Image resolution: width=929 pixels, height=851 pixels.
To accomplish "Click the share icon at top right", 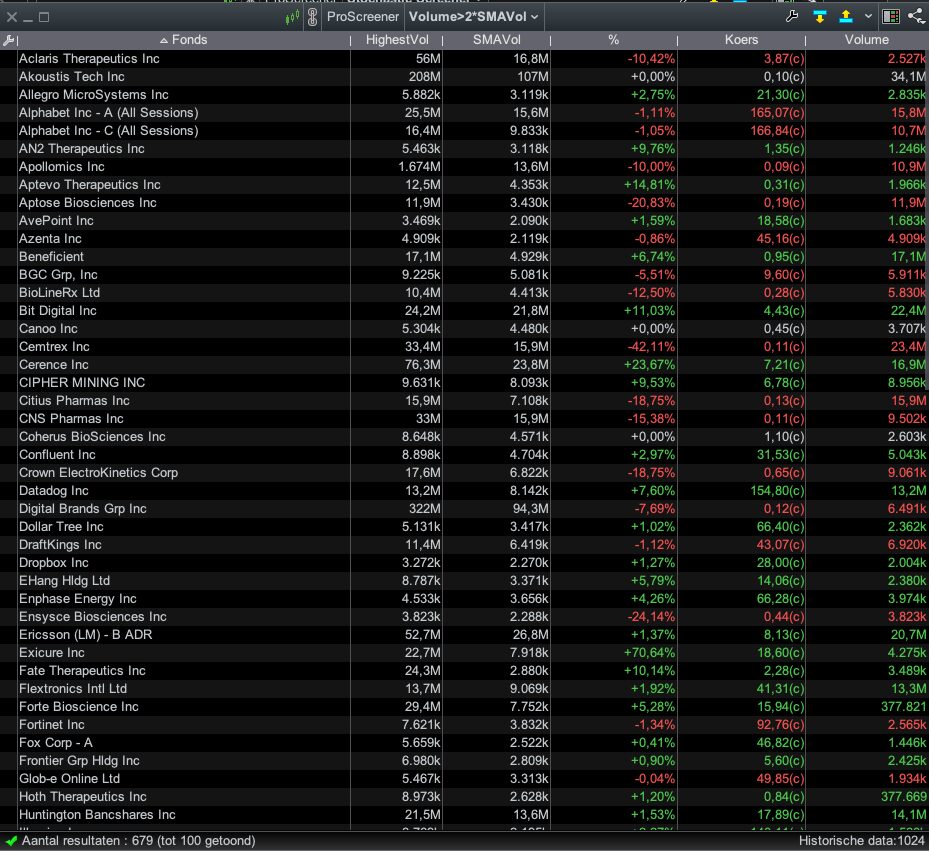I will (x=917, y=16).
